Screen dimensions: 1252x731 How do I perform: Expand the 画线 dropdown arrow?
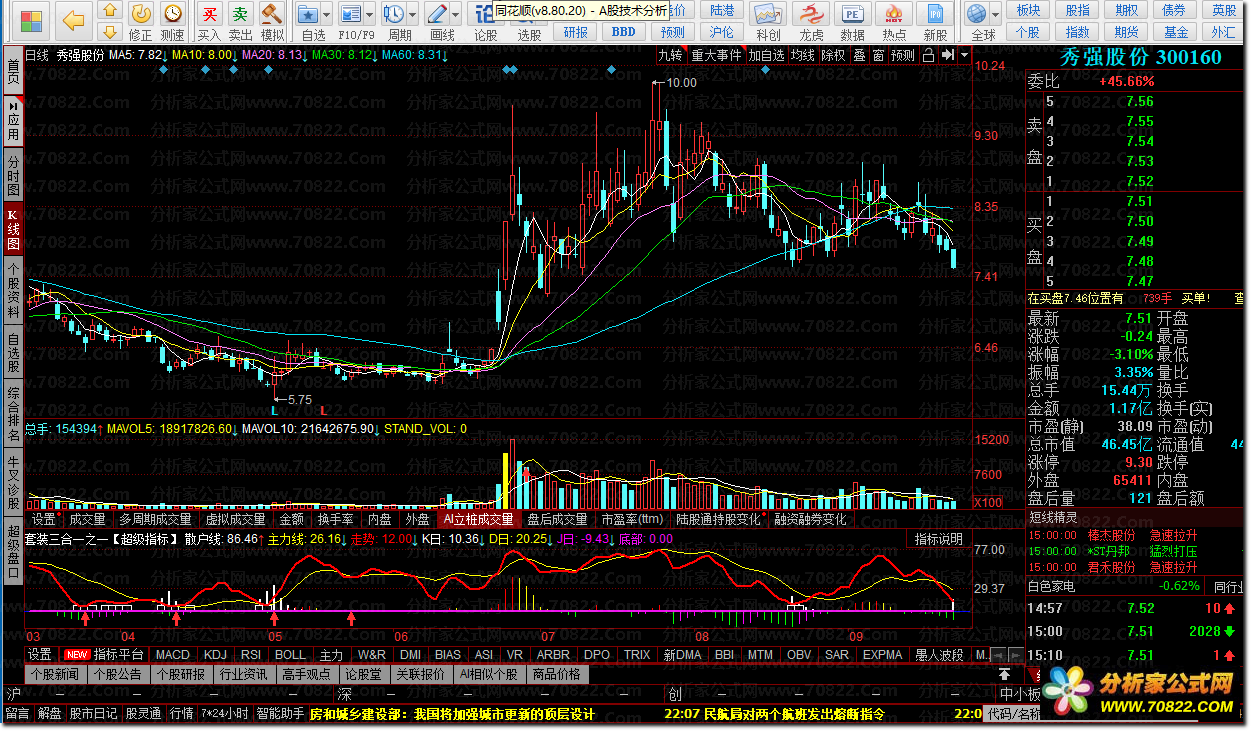click(453, 16)
